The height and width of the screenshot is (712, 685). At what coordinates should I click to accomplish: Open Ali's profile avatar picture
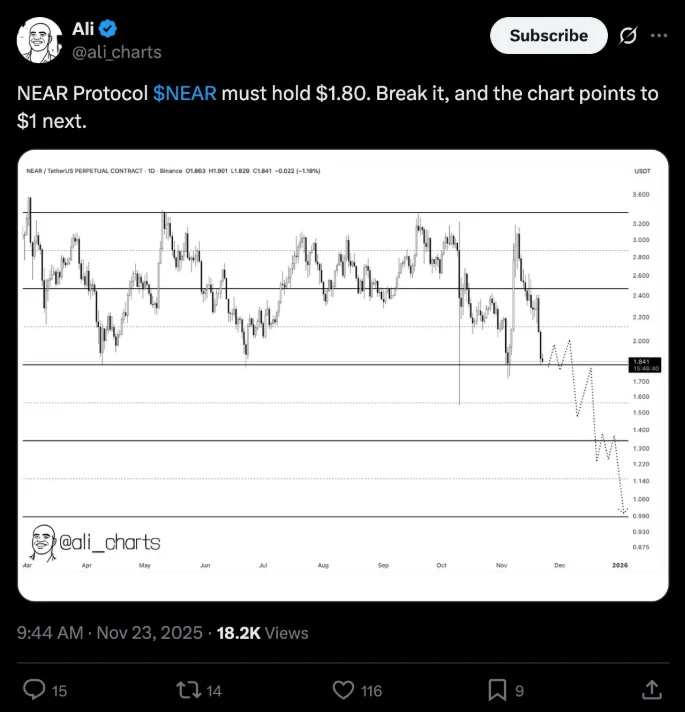click(38, 40)
